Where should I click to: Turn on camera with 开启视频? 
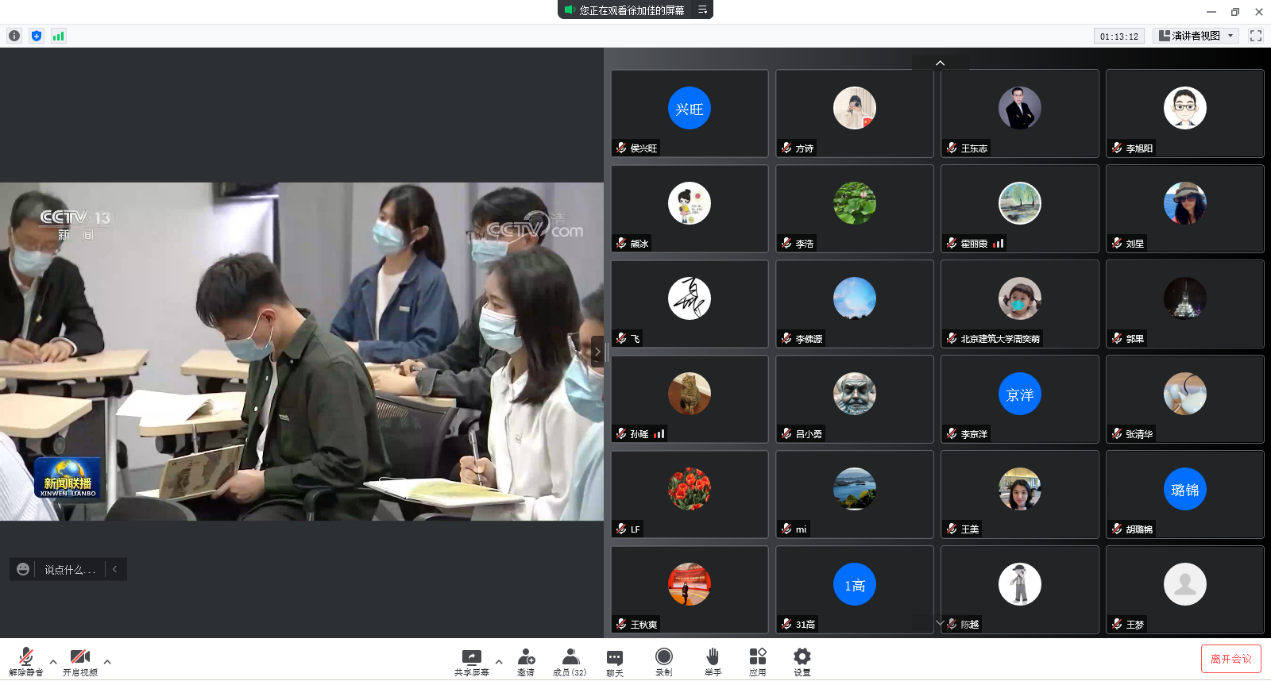pyautogui.click(x=80, y=660)
